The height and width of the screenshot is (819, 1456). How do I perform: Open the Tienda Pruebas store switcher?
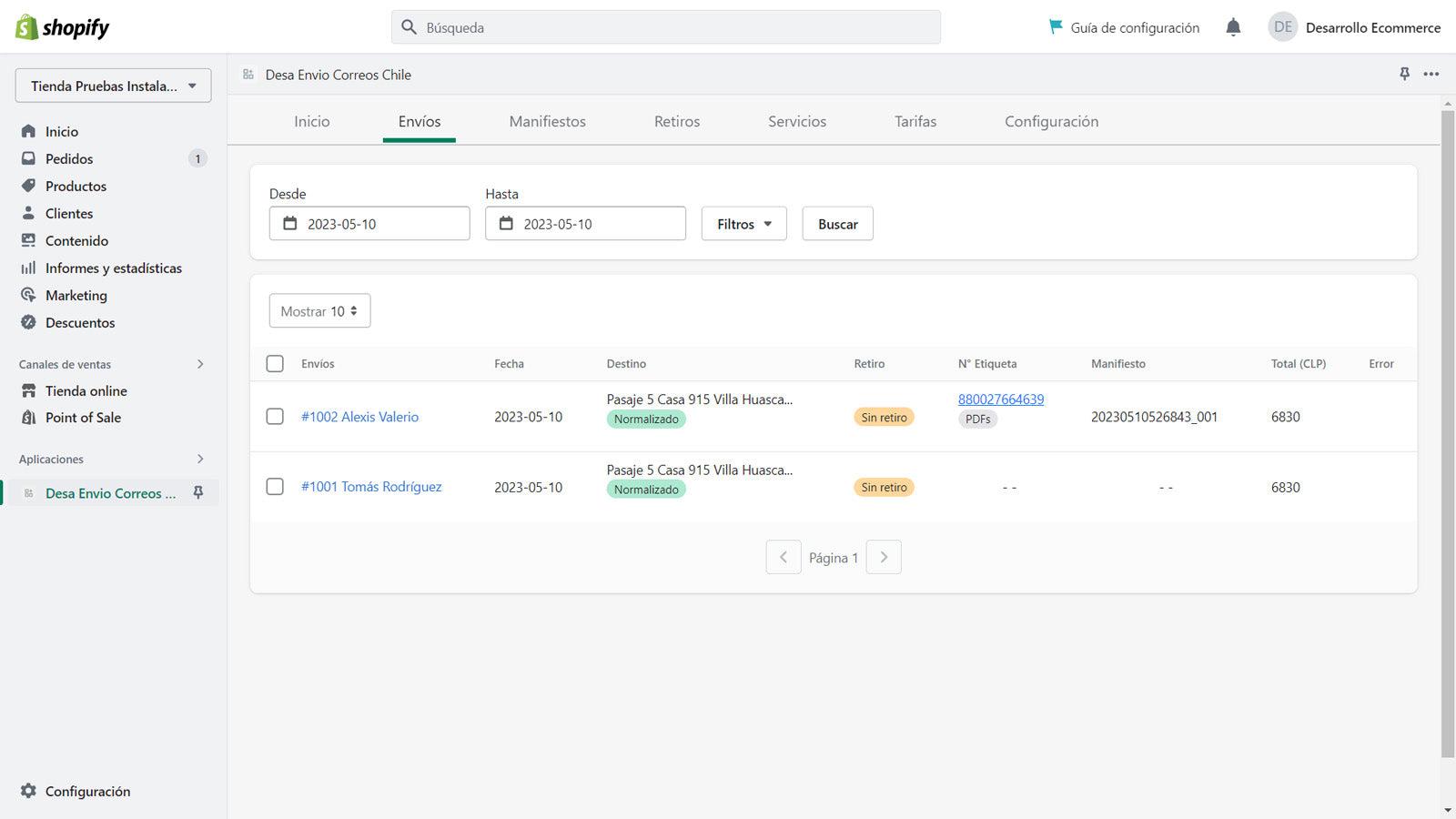tap(113, 86)
